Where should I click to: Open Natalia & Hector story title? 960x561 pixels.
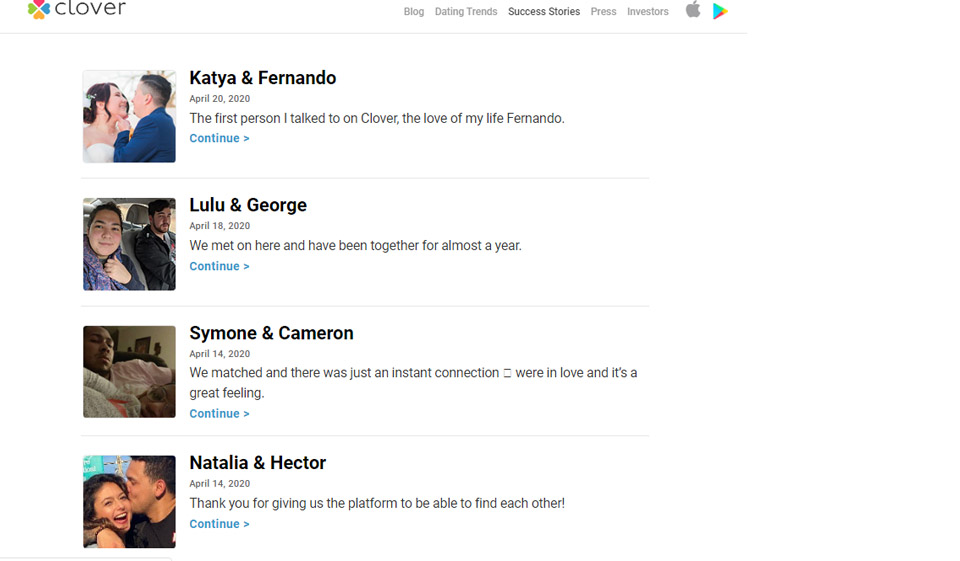tap(257, 463)
